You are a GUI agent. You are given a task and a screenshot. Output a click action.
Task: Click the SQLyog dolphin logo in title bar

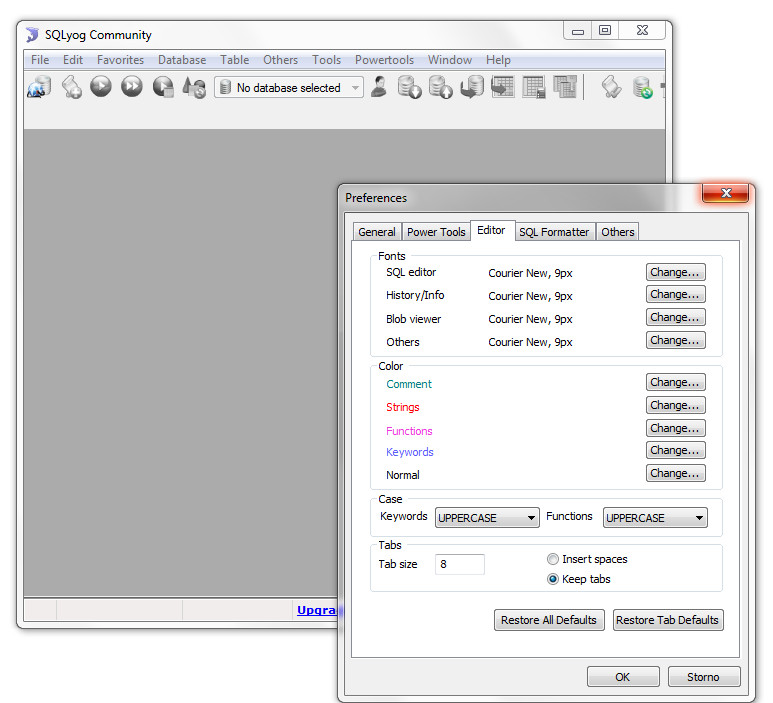point(33,35)
